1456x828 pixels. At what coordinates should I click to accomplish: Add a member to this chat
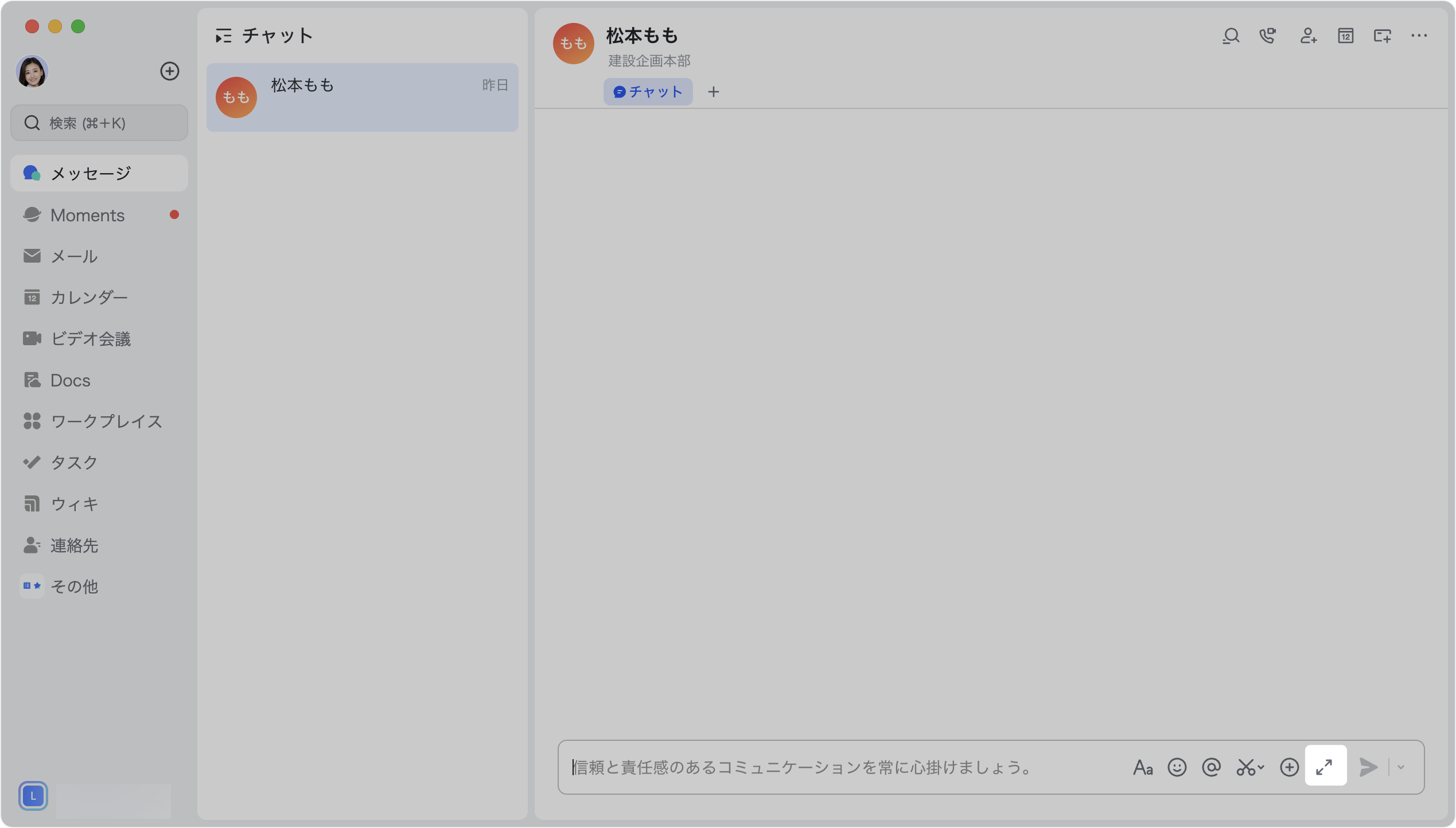click(x=1308, y=36)
